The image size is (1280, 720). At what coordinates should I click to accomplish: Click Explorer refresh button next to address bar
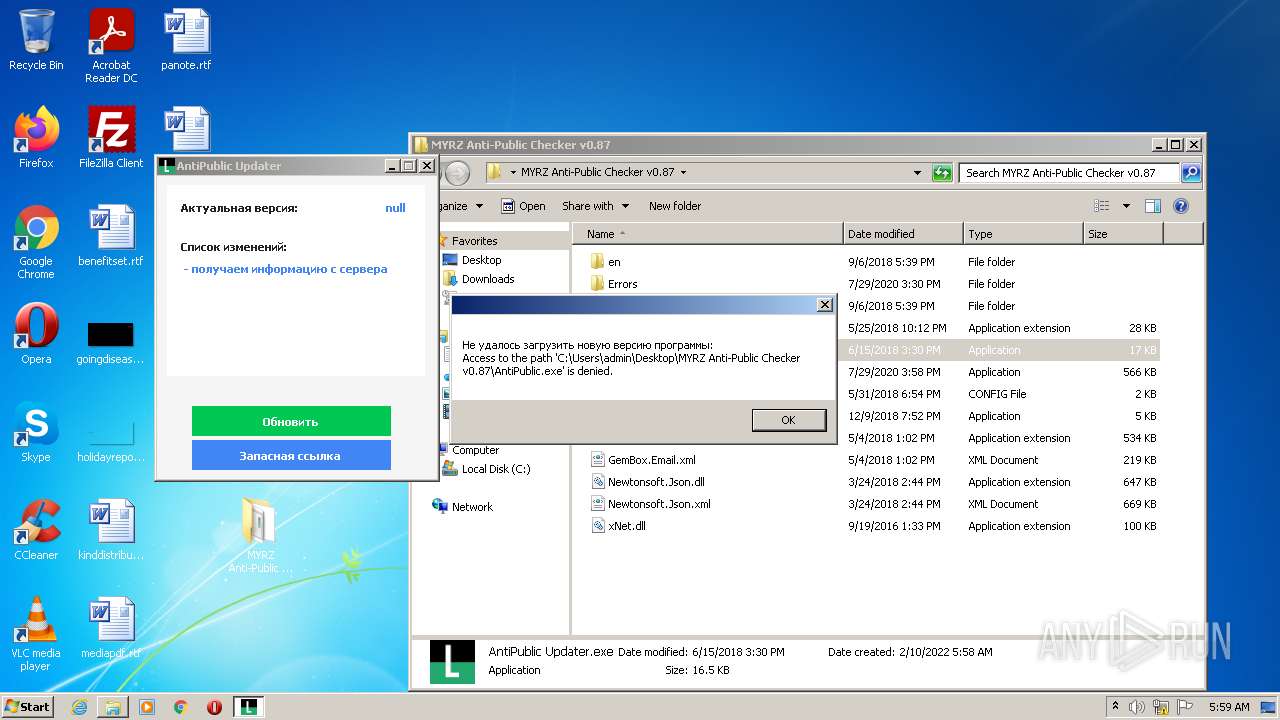942,173
